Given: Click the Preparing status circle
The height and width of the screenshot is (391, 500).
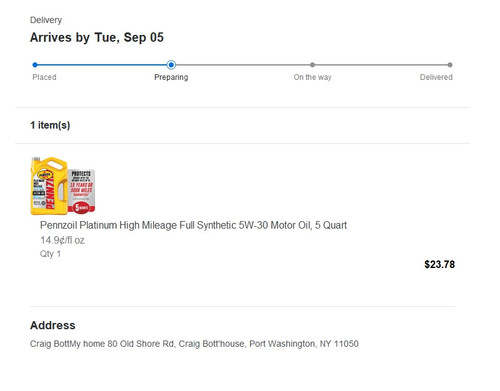Looking at the screenshot, I should (x=171, y=65).
